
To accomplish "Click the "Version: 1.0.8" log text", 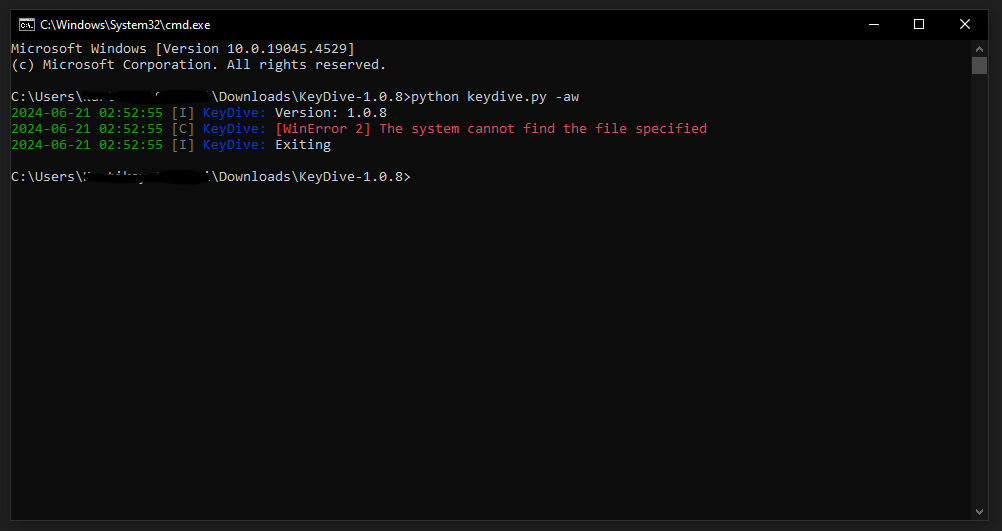I will [331, 112].
